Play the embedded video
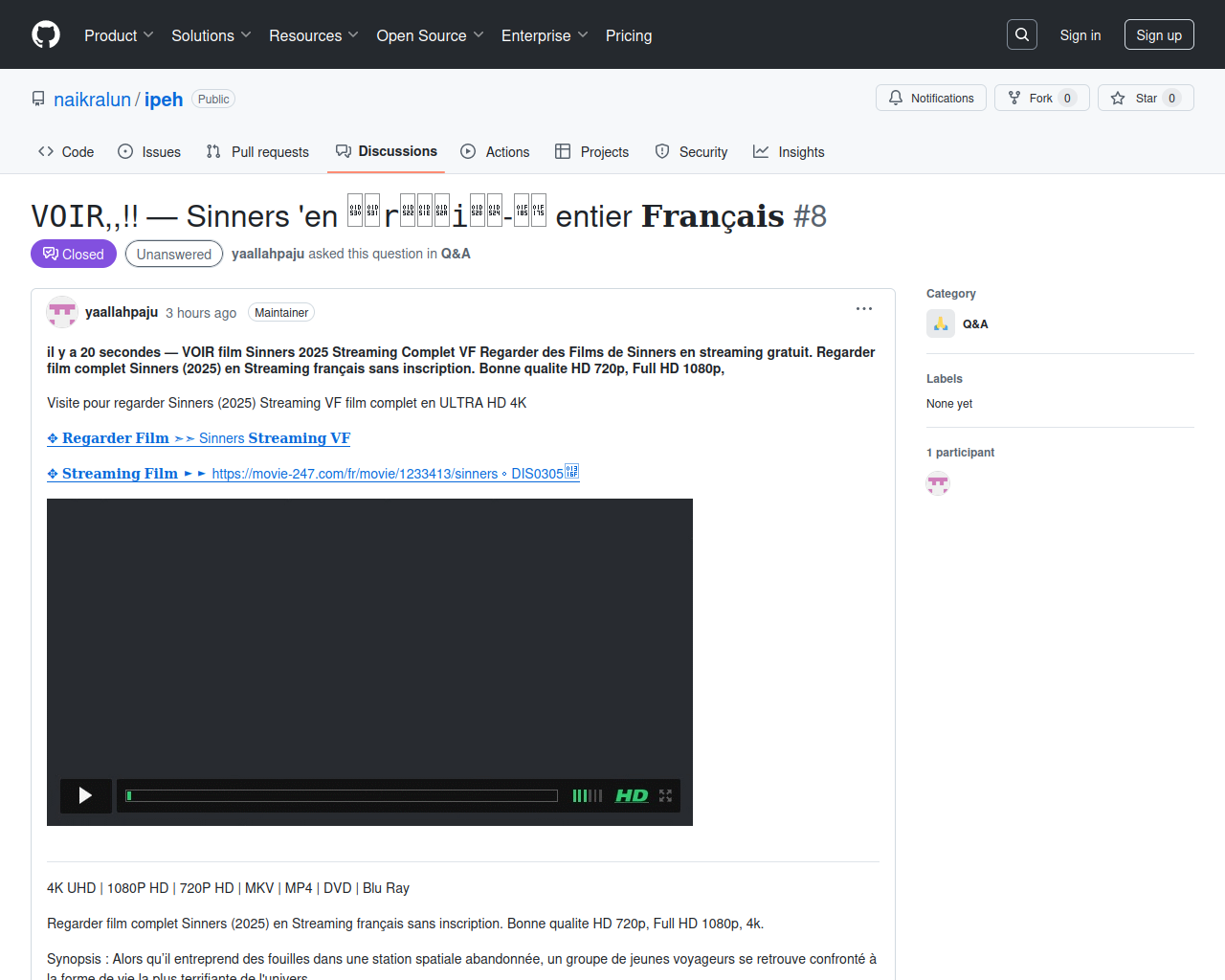The image size is (1225, 980). click(85, 795)
